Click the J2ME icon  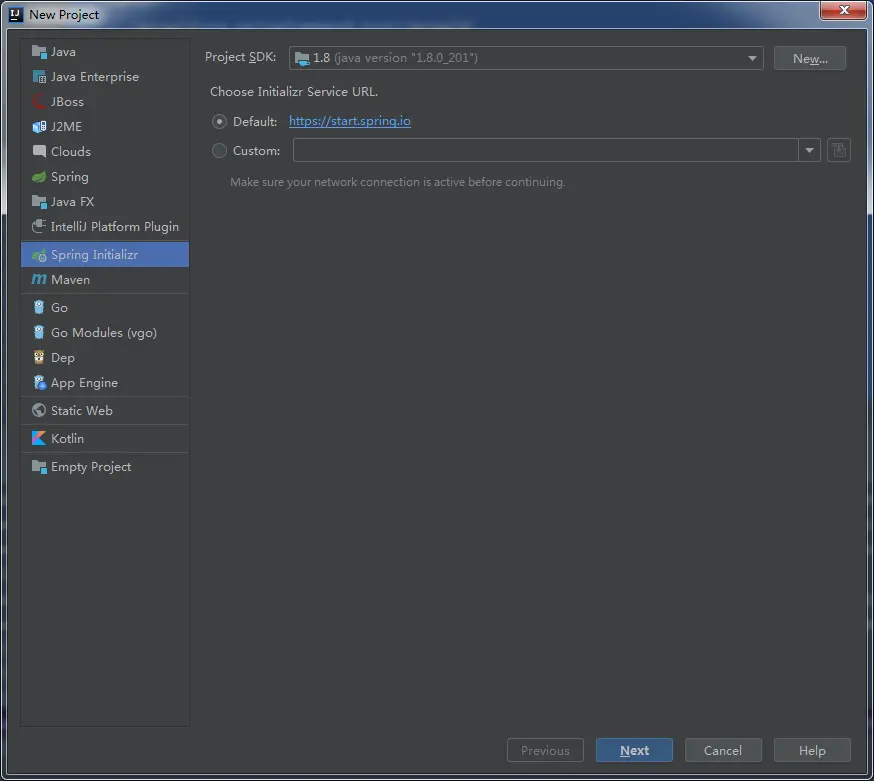point(39,127)
